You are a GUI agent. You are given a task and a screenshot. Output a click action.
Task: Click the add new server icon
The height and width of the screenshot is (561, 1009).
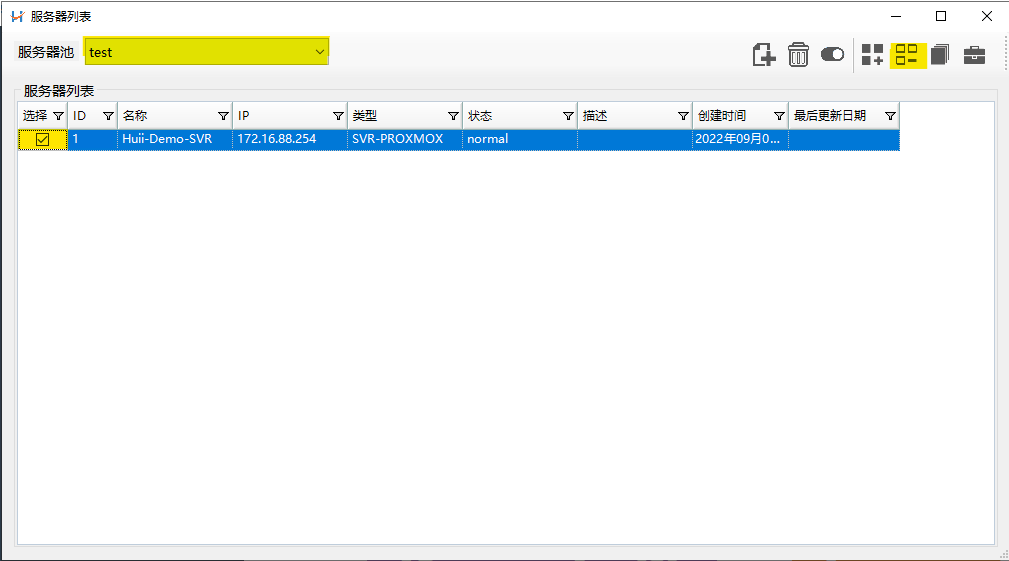[764, 55]
